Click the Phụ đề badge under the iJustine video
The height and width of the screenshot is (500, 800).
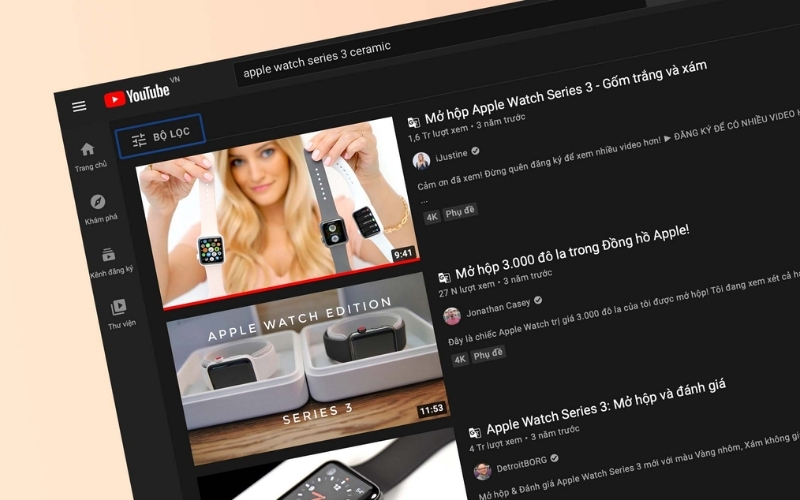(x=460, y=212)
